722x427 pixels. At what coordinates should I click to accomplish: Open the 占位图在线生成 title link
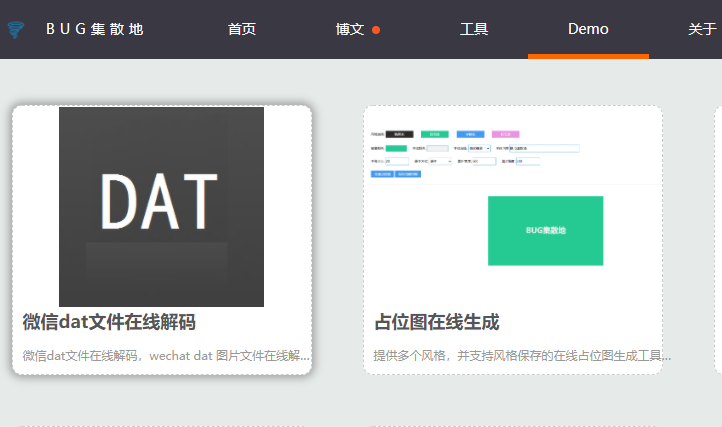point(436,322)
